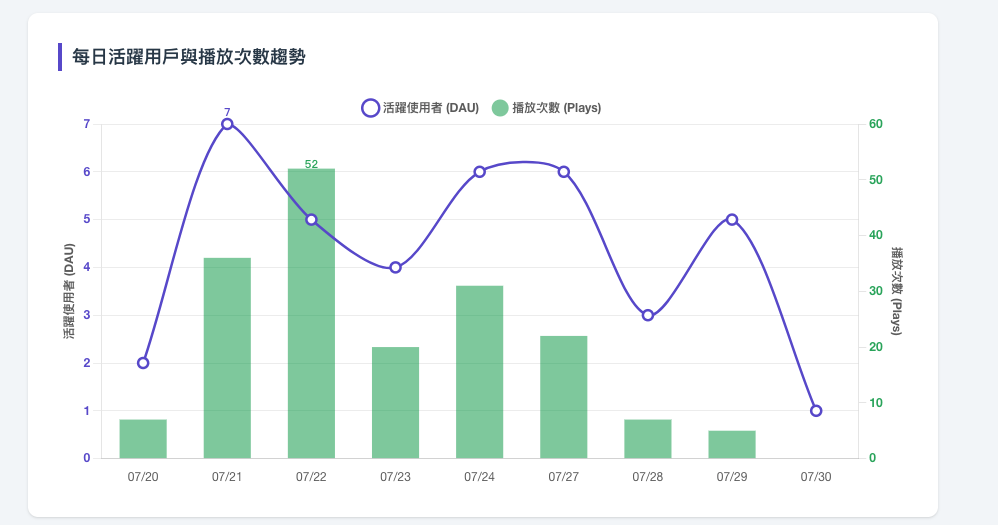Image resolution: width=998 pixels, height=525 pixels.
Task: Toggle the 活躍使用者 (DAU) legend item
Action: tap(420, 108)
